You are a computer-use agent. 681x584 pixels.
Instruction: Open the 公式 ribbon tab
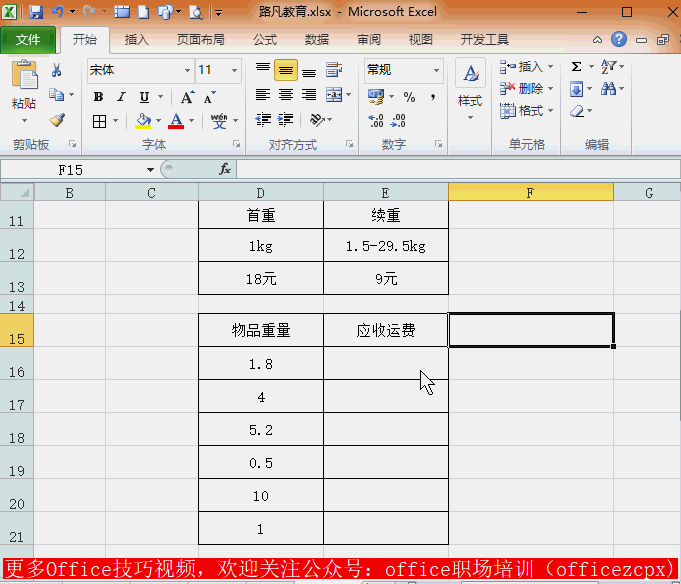tap(264, 40)
